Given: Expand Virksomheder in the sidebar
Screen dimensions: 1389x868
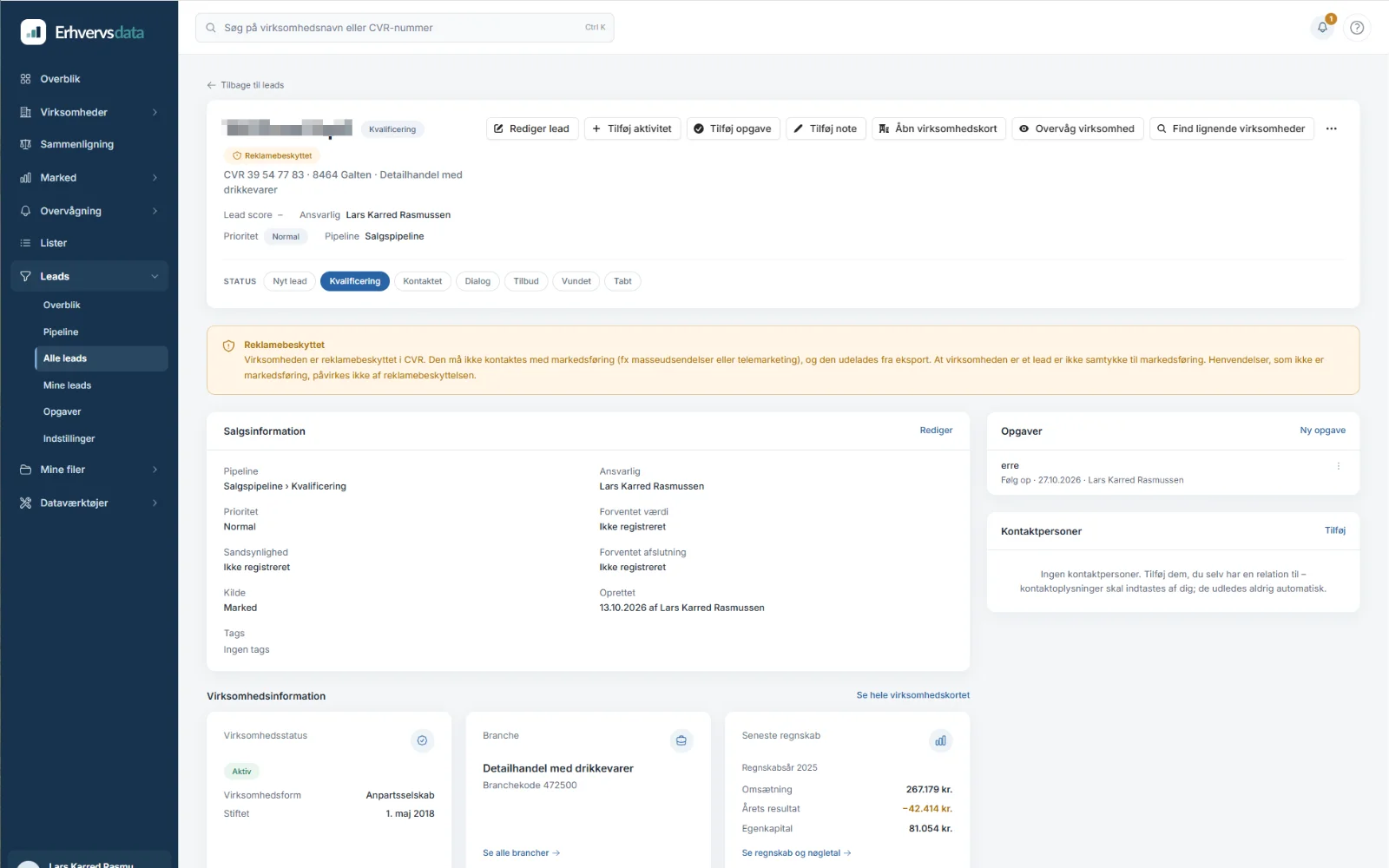Looking at the screenshot, I should pyautogui.click(x=89, y=112).
